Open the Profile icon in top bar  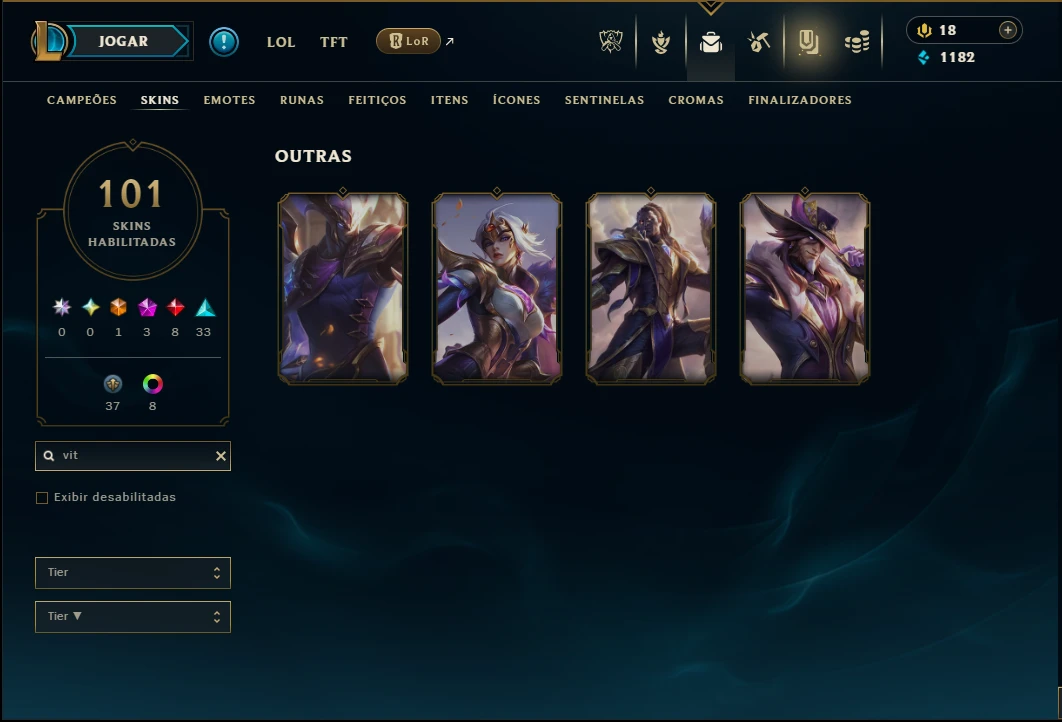[660, 42]
